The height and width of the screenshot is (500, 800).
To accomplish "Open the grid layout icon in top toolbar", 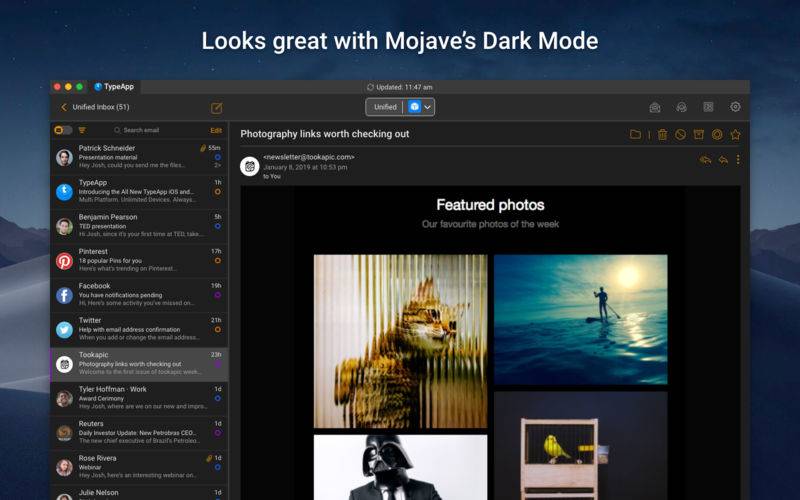I will point(708,107).
